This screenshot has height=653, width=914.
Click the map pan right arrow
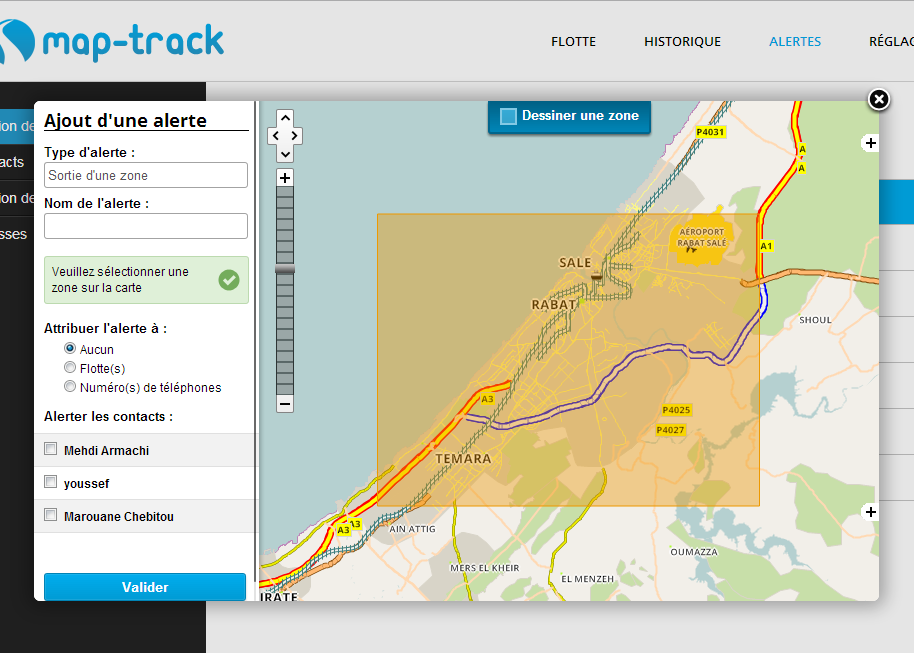point(295,136)
